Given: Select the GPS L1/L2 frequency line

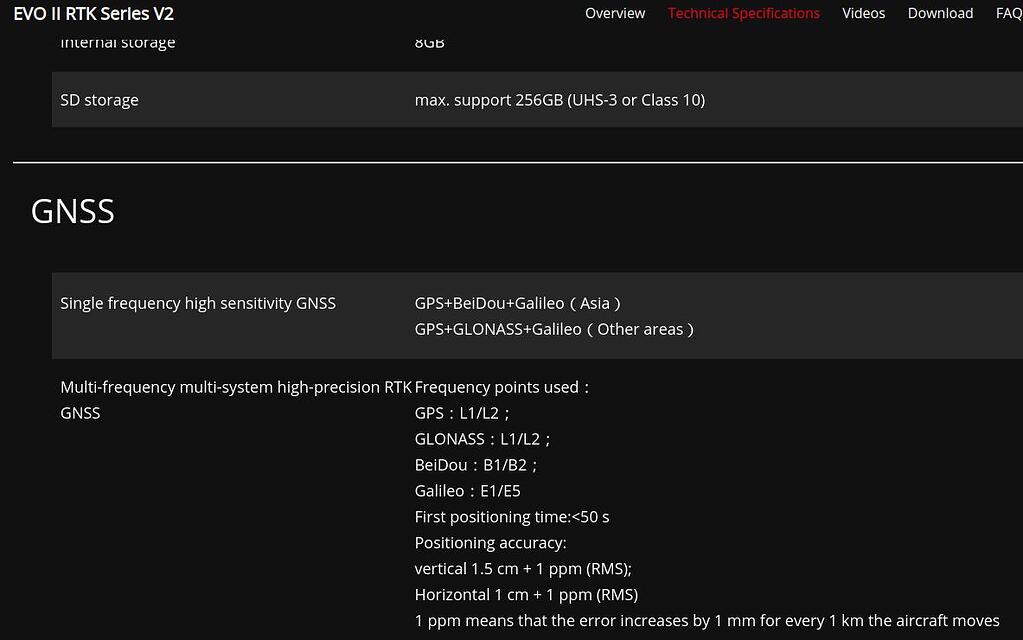Looking at the screenshot, I should (461, 412).
